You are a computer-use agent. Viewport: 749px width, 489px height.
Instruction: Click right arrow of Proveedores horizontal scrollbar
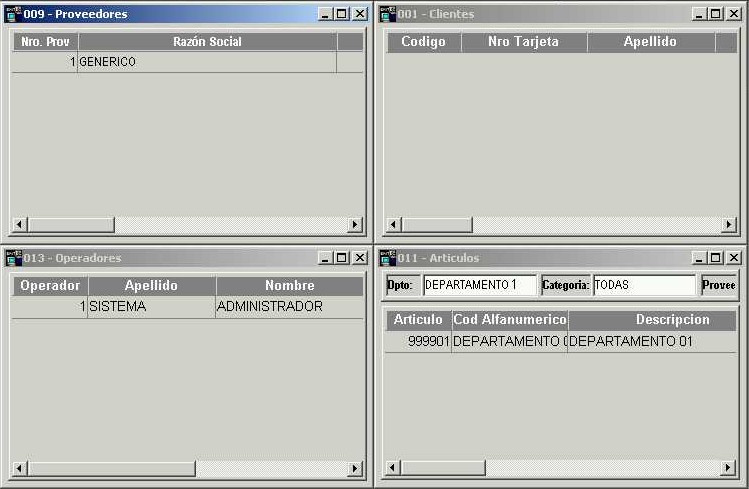[354, 224]
